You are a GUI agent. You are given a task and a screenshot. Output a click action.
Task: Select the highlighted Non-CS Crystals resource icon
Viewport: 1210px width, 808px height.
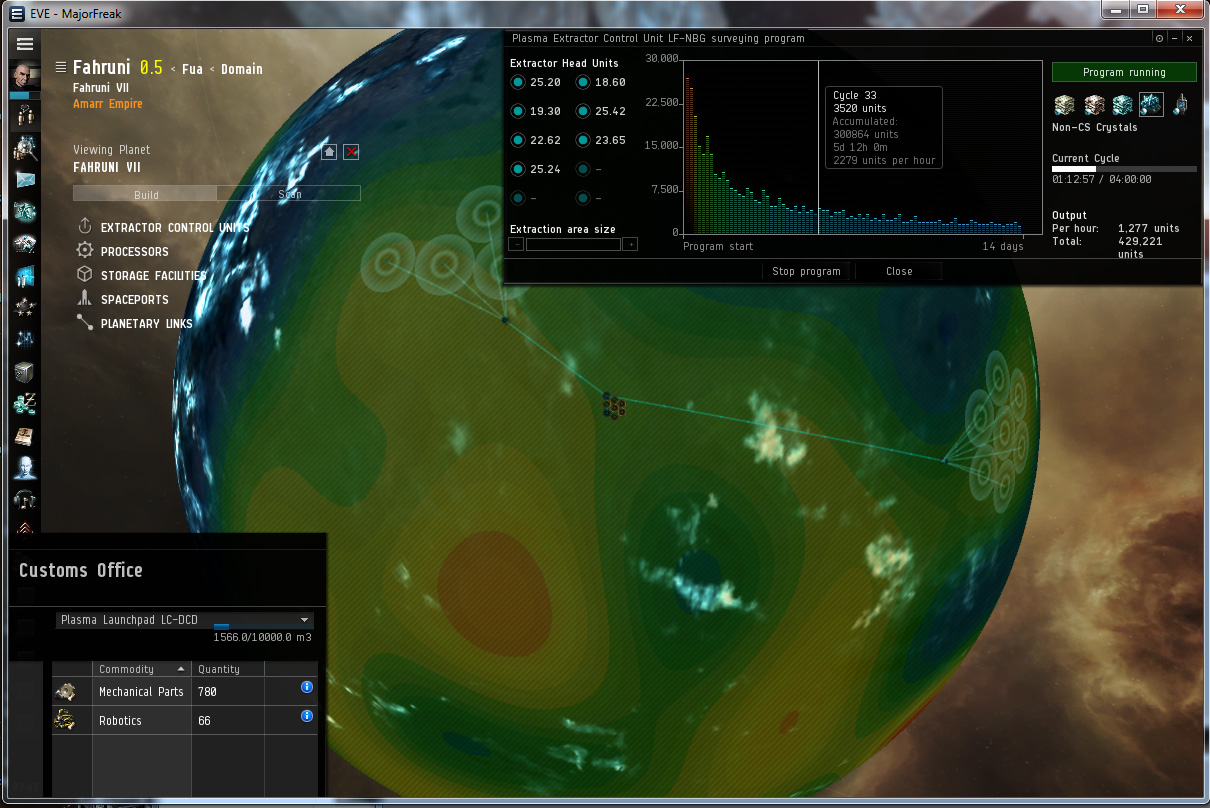pyautogui.click(x=1151, y=104)
